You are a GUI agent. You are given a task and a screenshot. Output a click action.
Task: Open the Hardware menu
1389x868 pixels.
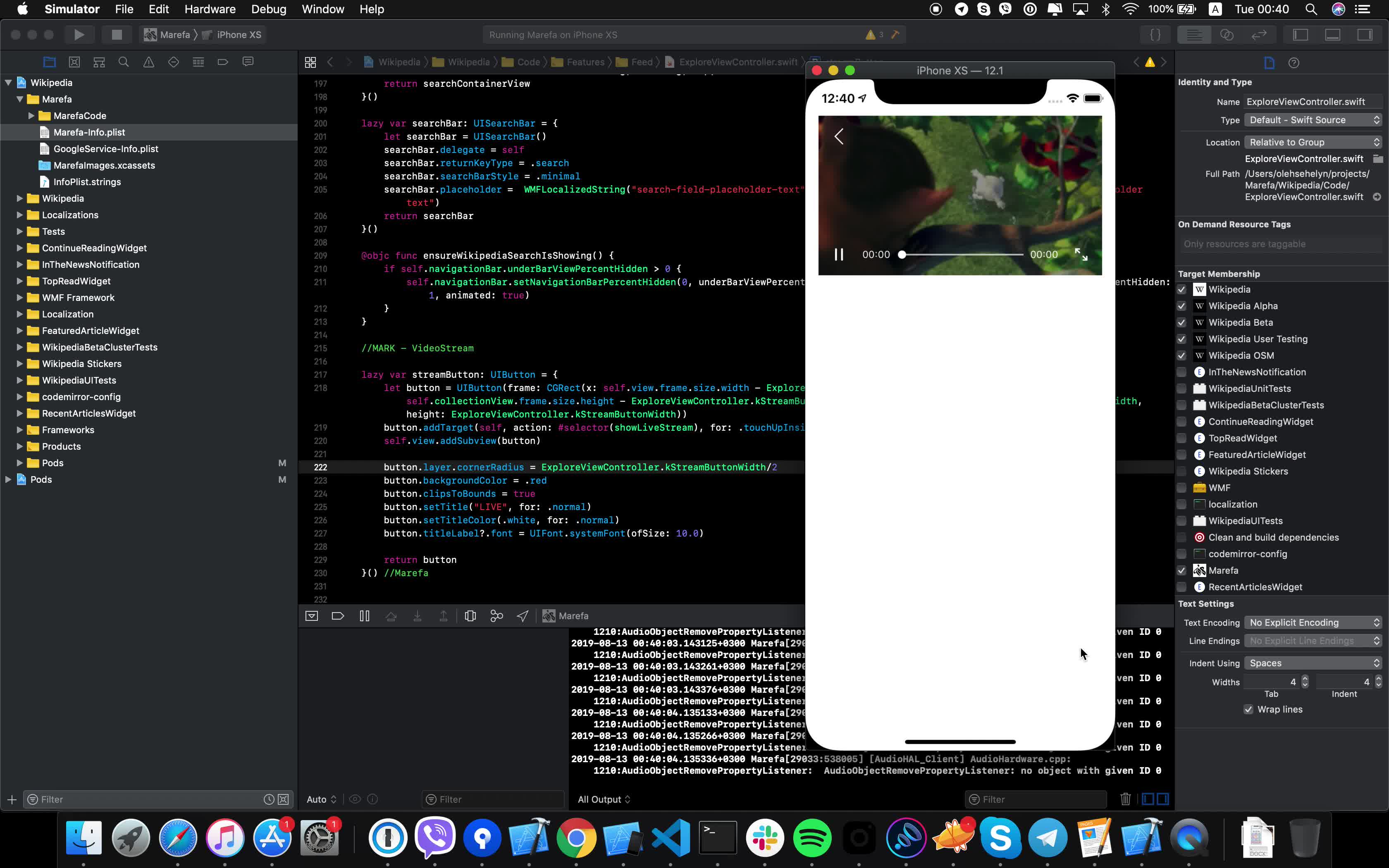click(210, 9)
